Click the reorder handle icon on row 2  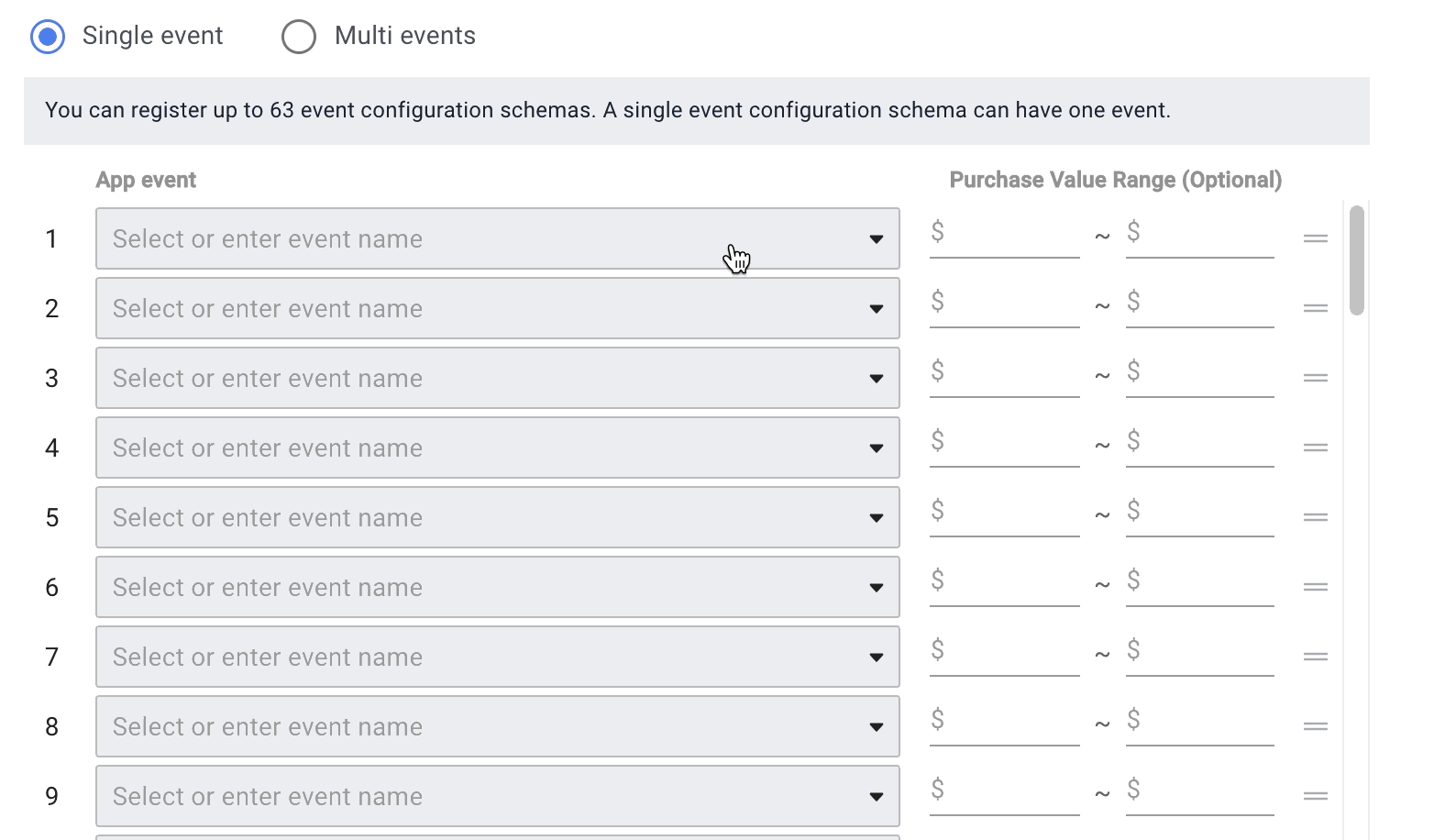point(1316,308)
